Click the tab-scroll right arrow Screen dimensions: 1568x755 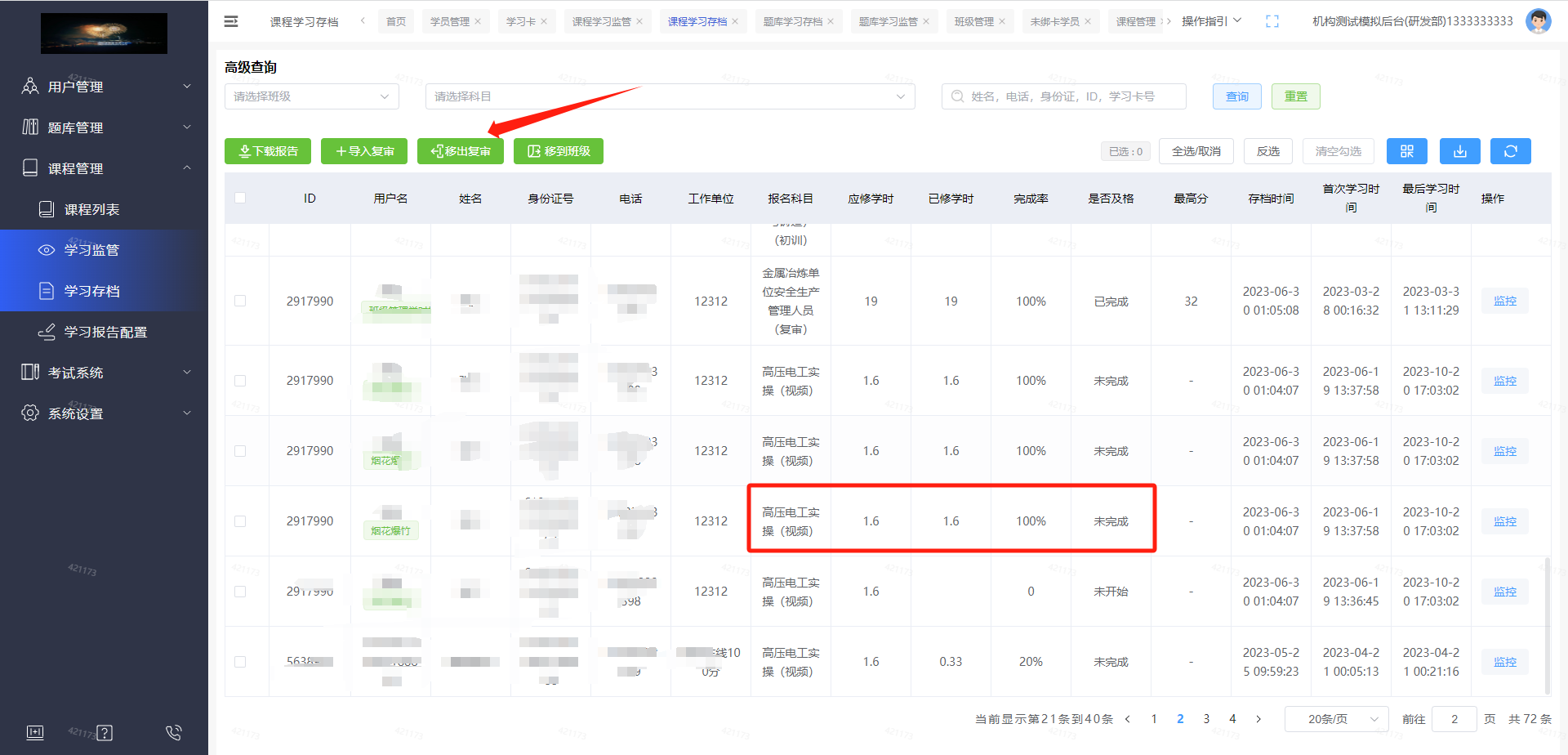[x=1169, y=21]
